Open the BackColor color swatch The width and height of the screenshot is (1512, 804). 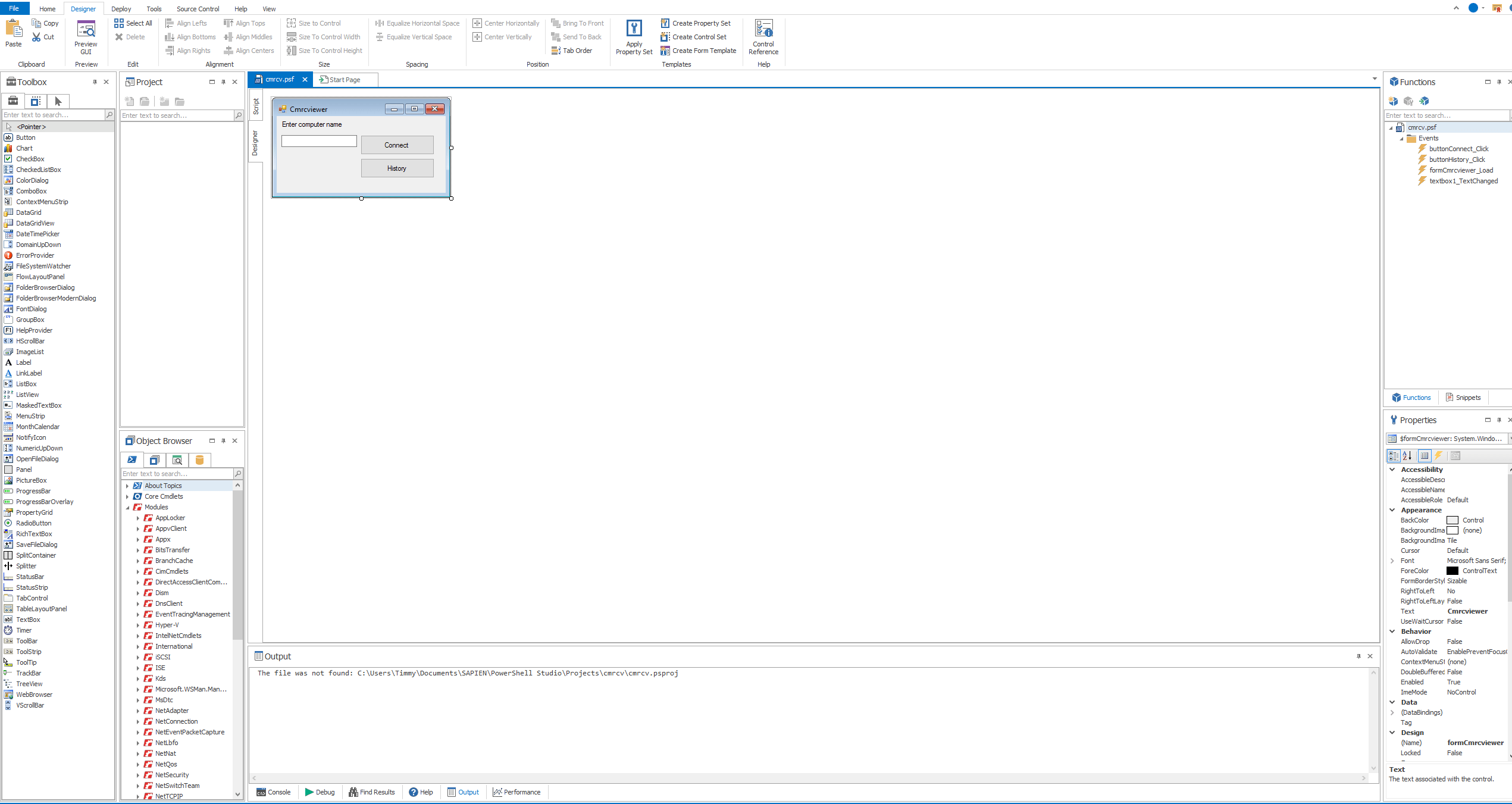(x=1452, y=520)
